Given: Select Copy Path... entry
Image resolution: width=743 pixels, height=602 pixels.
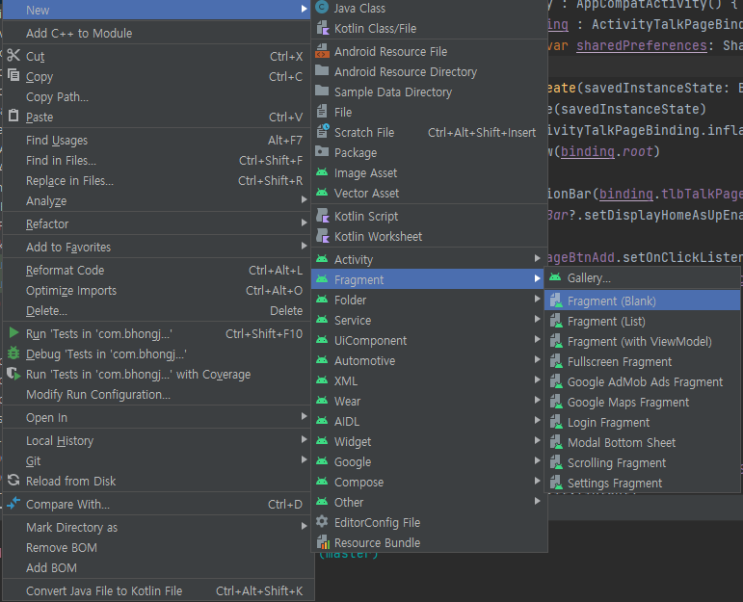Looking at the screenshot, I should point(156,97).
